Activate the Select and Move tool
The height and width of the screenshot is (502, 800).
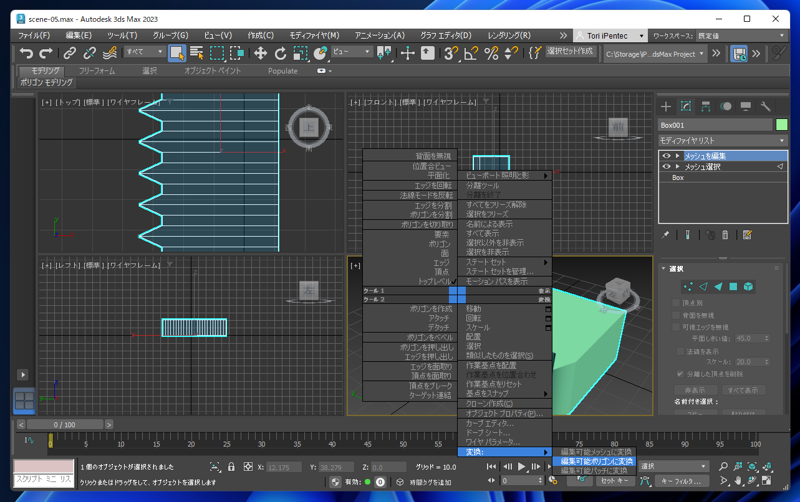click(260, 53)
